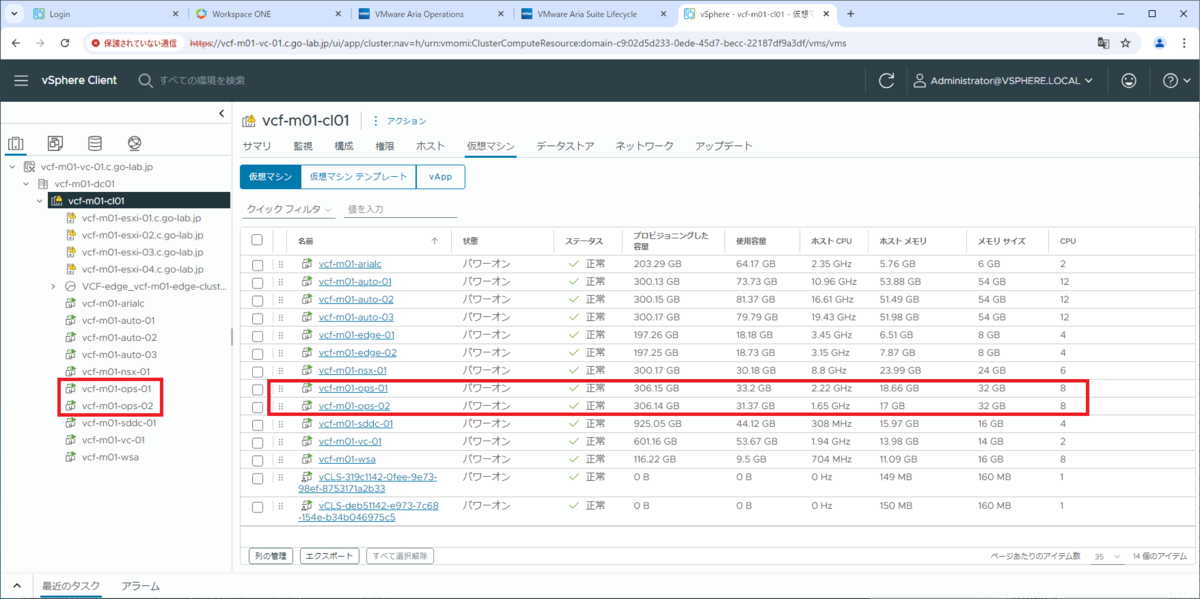
Task: Select Storage inventory view icon
Action: [x=95, y=144]
